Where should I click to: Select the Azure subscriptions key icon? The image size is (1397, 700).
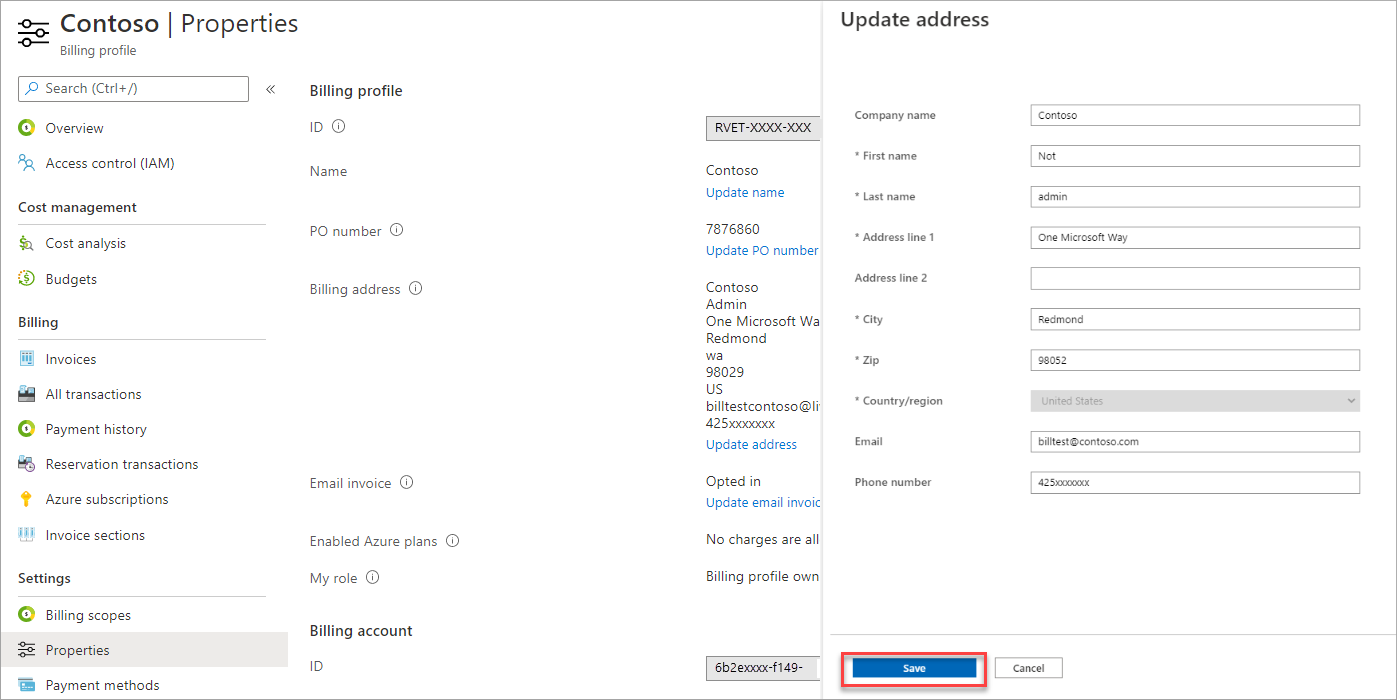[27, 499]
